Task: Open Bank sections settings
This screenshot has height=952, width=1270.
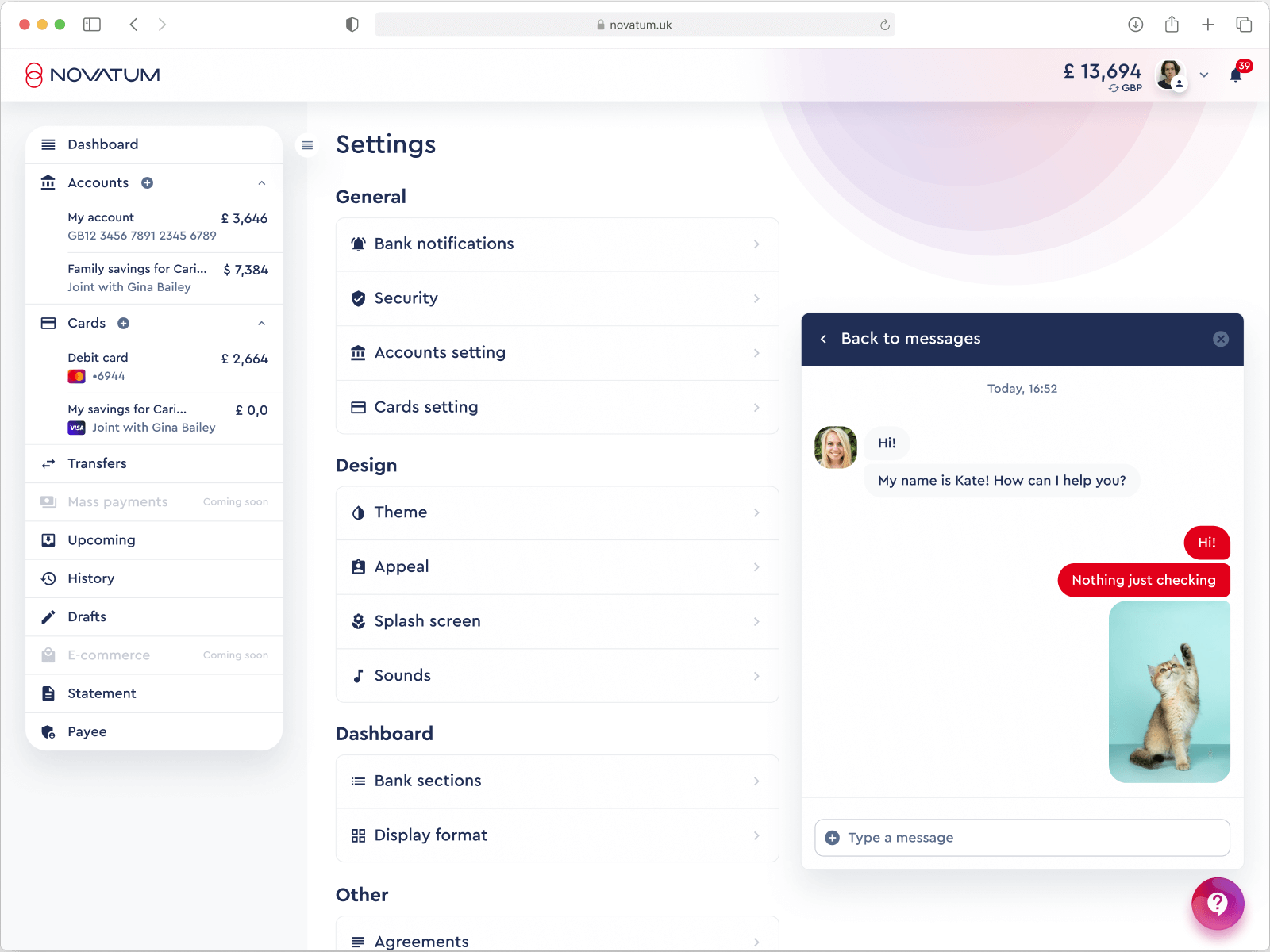Action: click(557, 781)
